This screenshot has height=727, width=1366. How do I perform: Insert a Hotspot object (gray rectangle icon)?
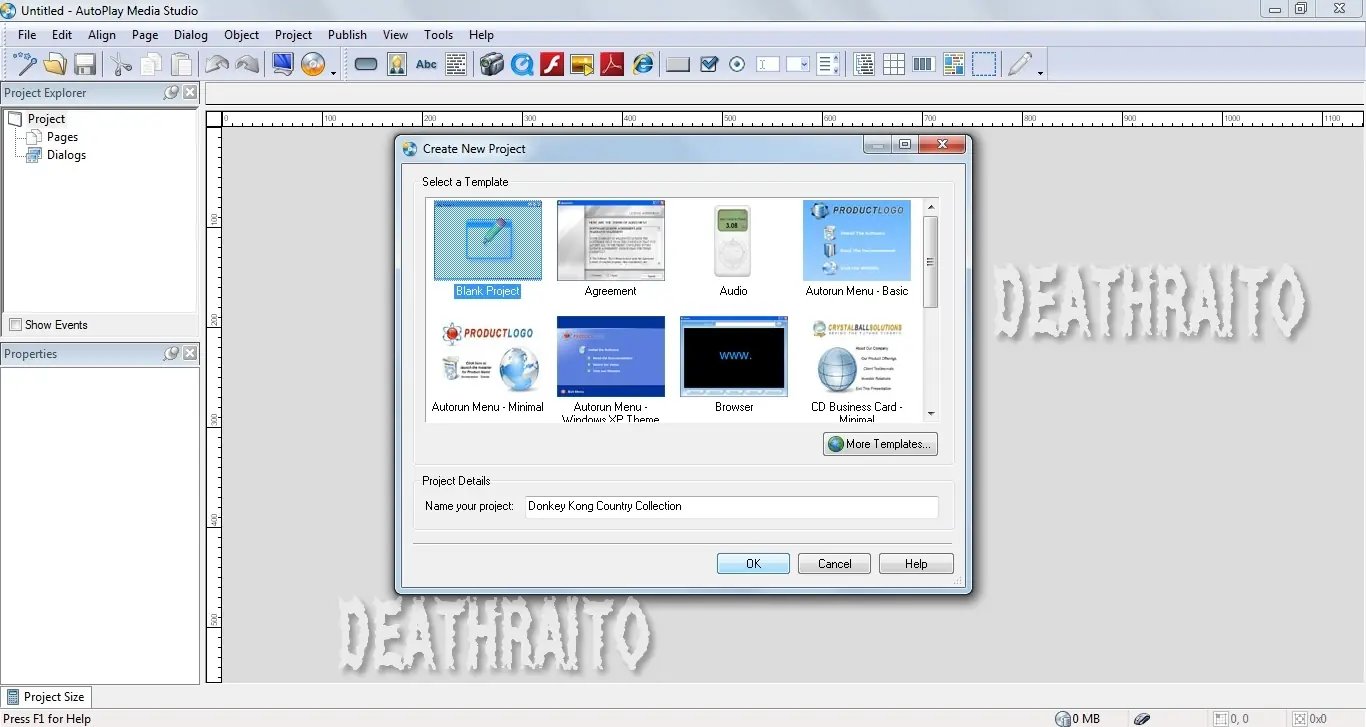(678, 65)
